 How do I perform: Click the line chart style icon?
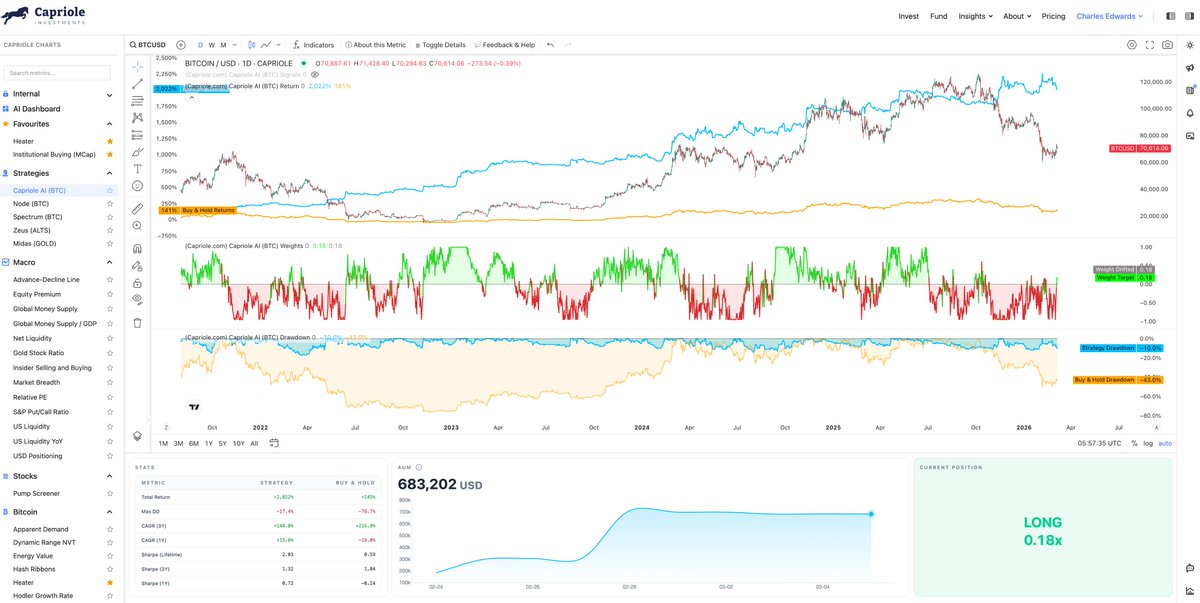[267, 45]
